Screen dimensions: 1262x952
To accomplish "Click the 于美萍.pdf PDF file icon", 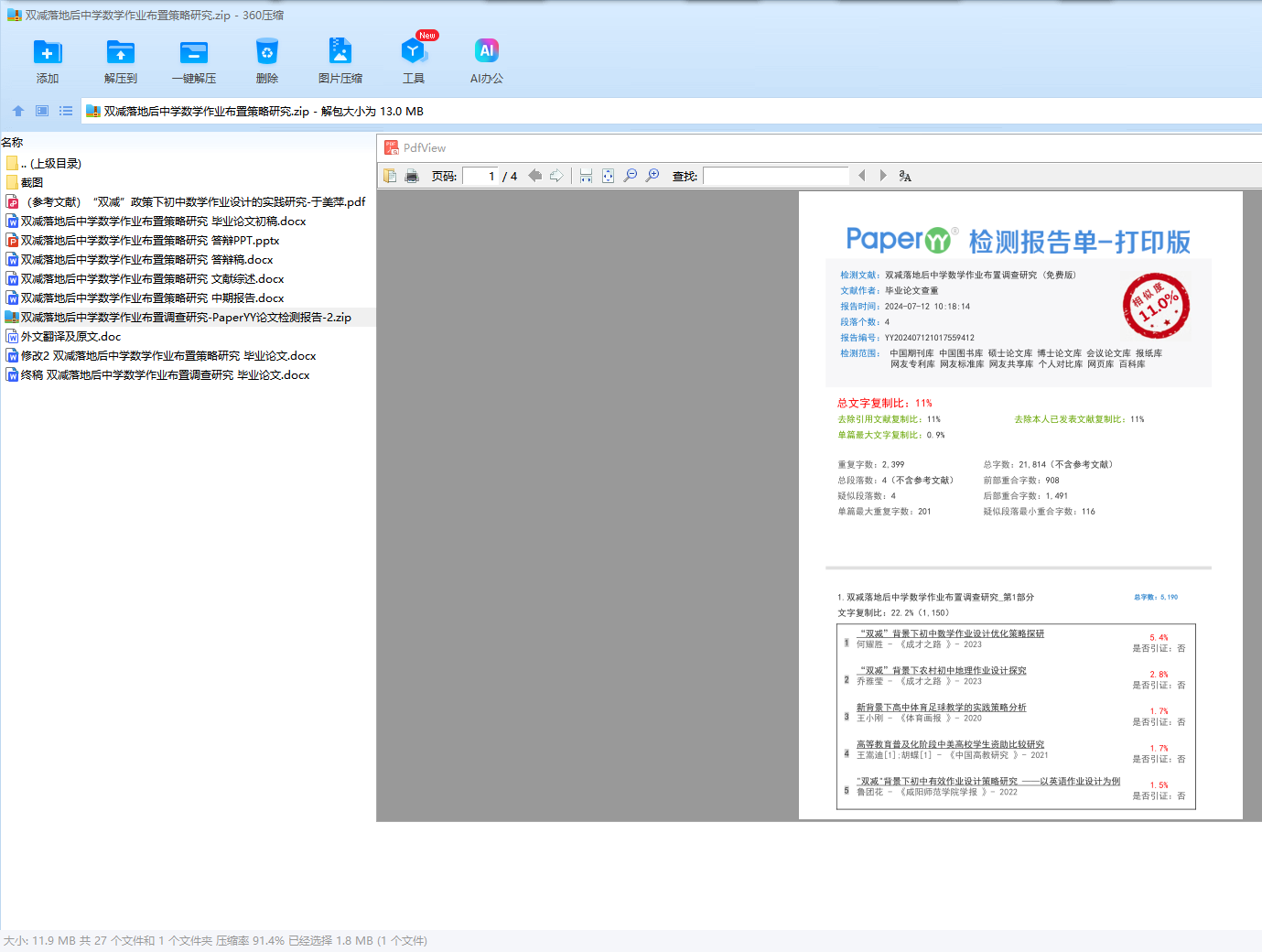I will [x=13, y=202].
